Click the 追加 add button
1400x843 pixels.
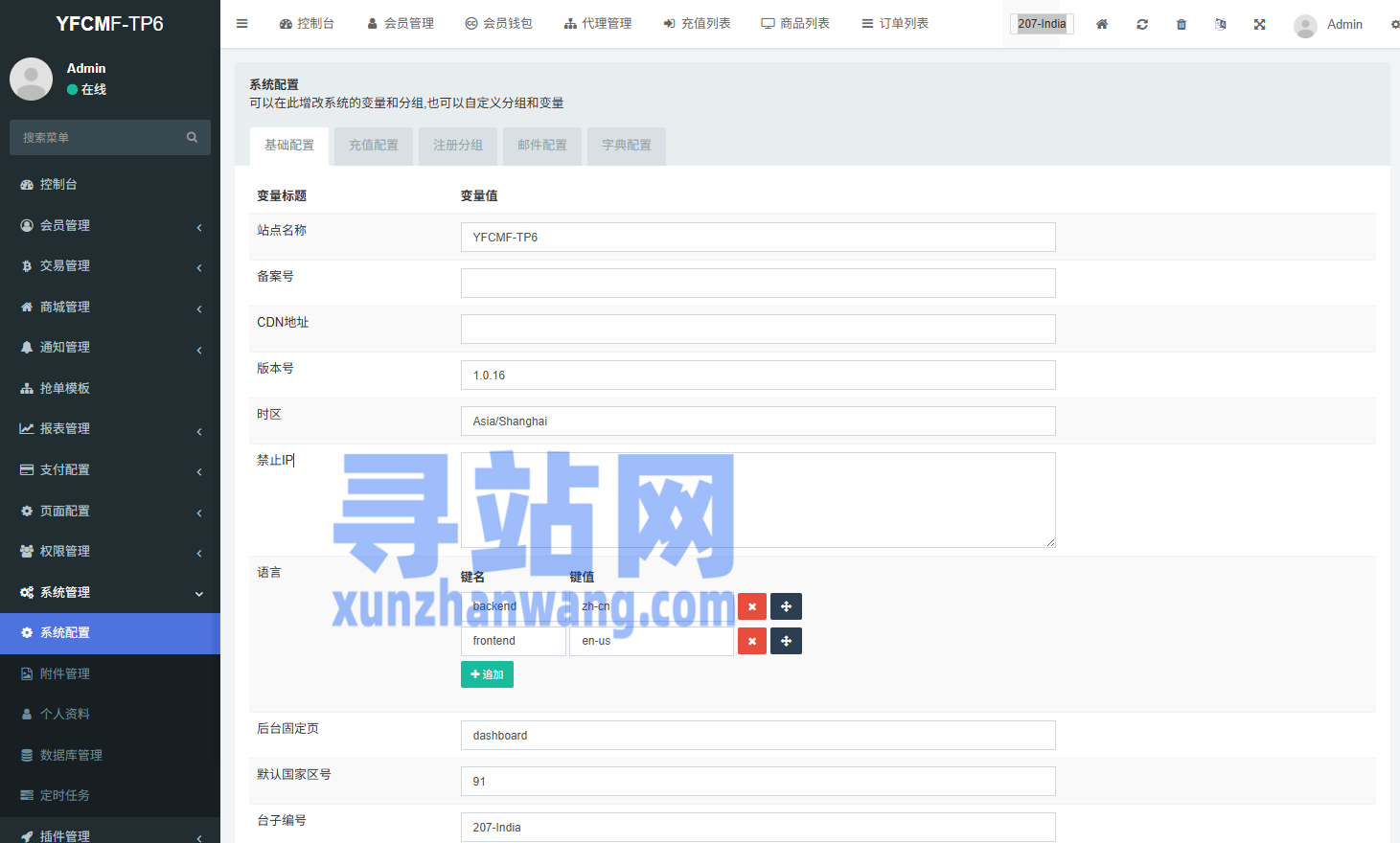pyautogui.click(x=487, y=674)
